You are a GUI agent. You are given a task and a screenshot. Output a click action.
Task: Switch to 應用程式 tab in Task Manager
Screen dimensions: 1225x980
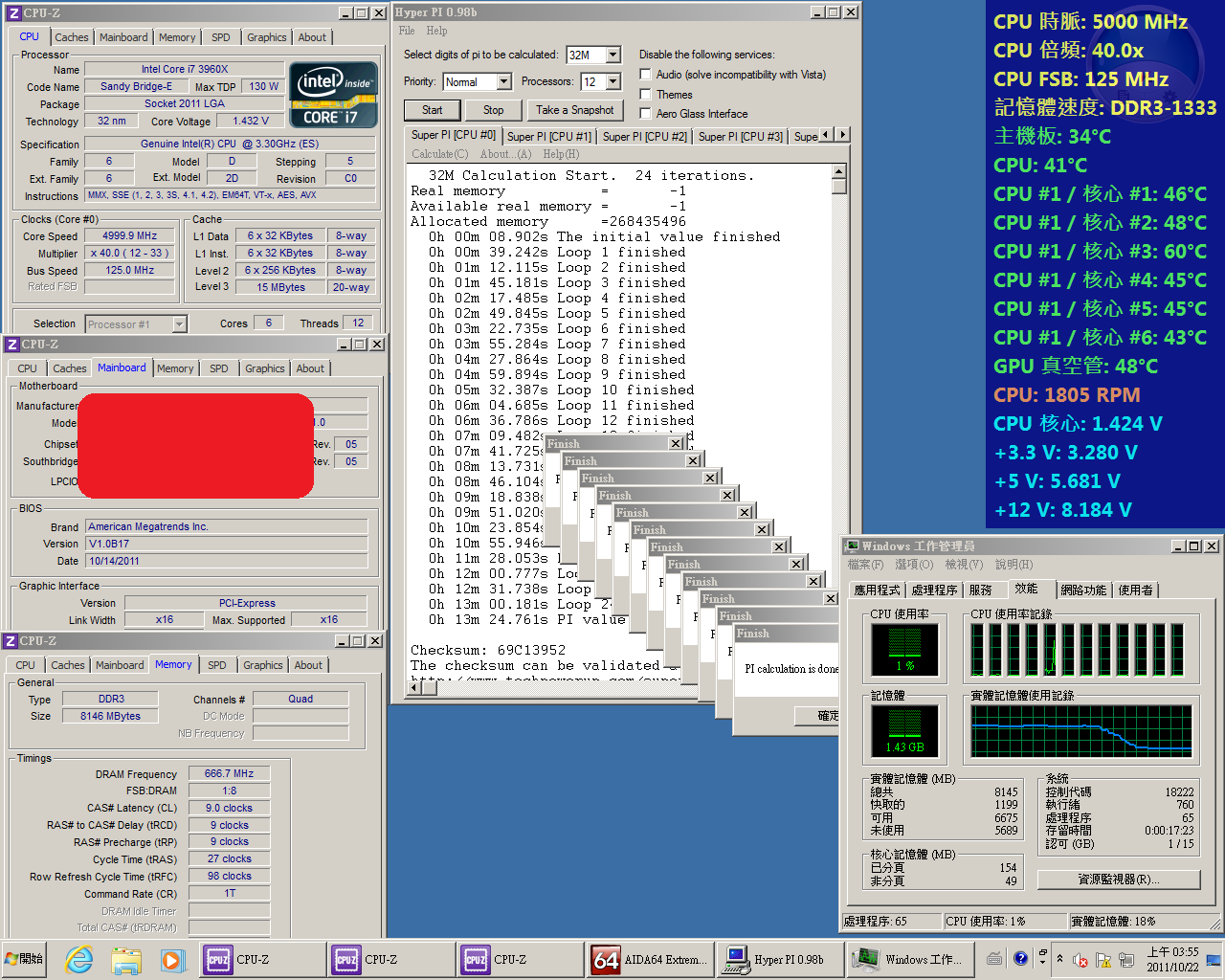click(x=877, y=590)
